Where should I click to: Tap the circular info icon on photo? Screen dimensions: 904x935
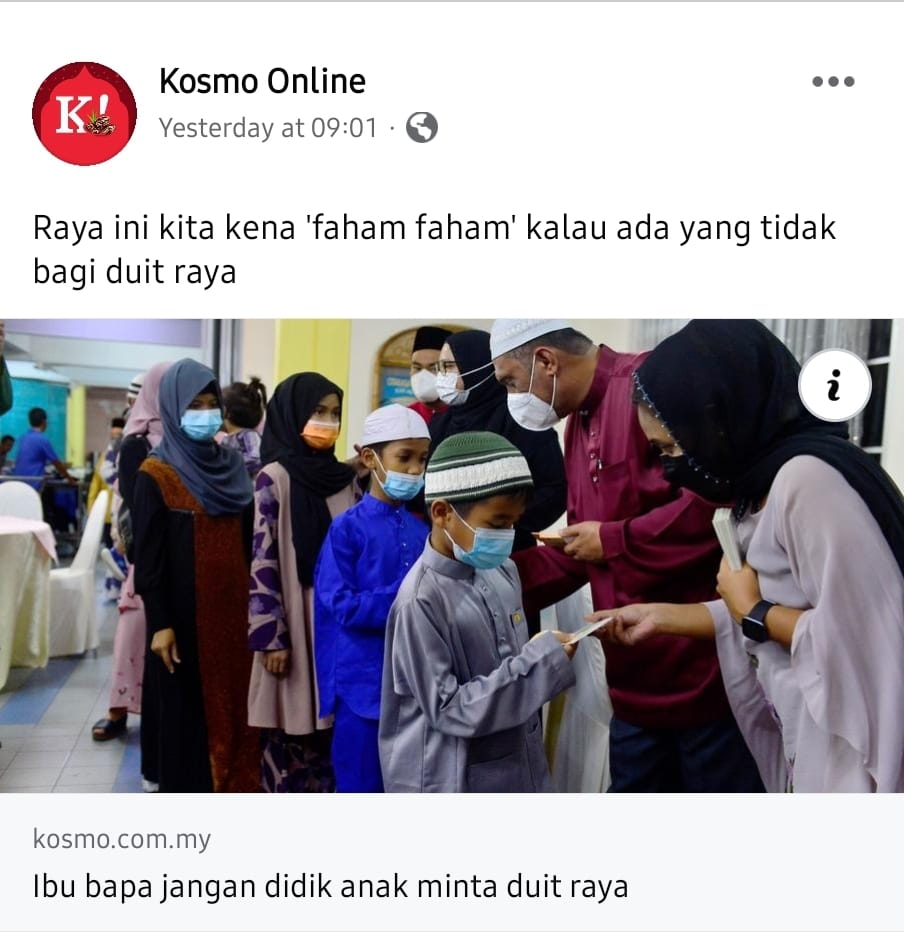835,385
